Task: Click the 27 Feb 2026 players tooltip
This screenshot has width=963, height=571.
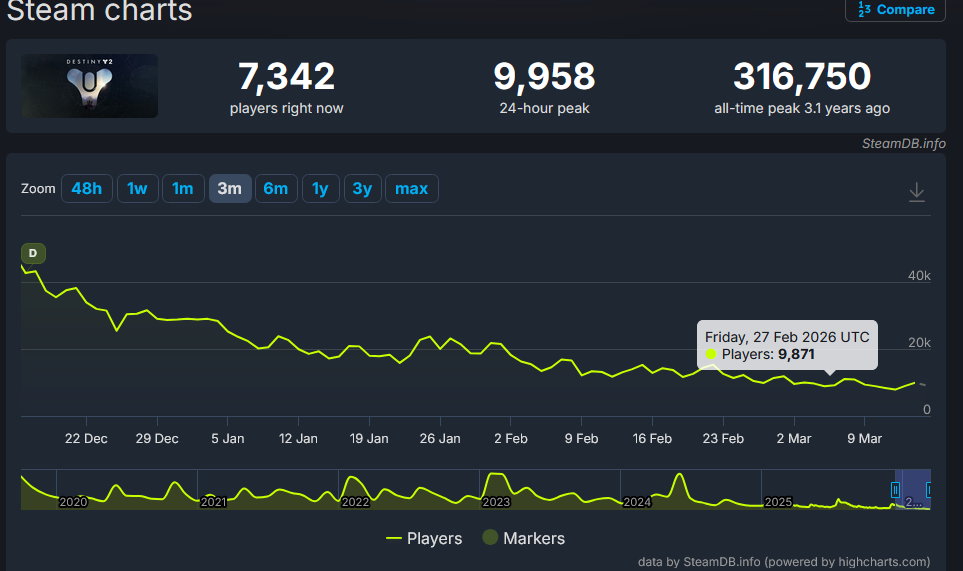Action: (787, 345)
